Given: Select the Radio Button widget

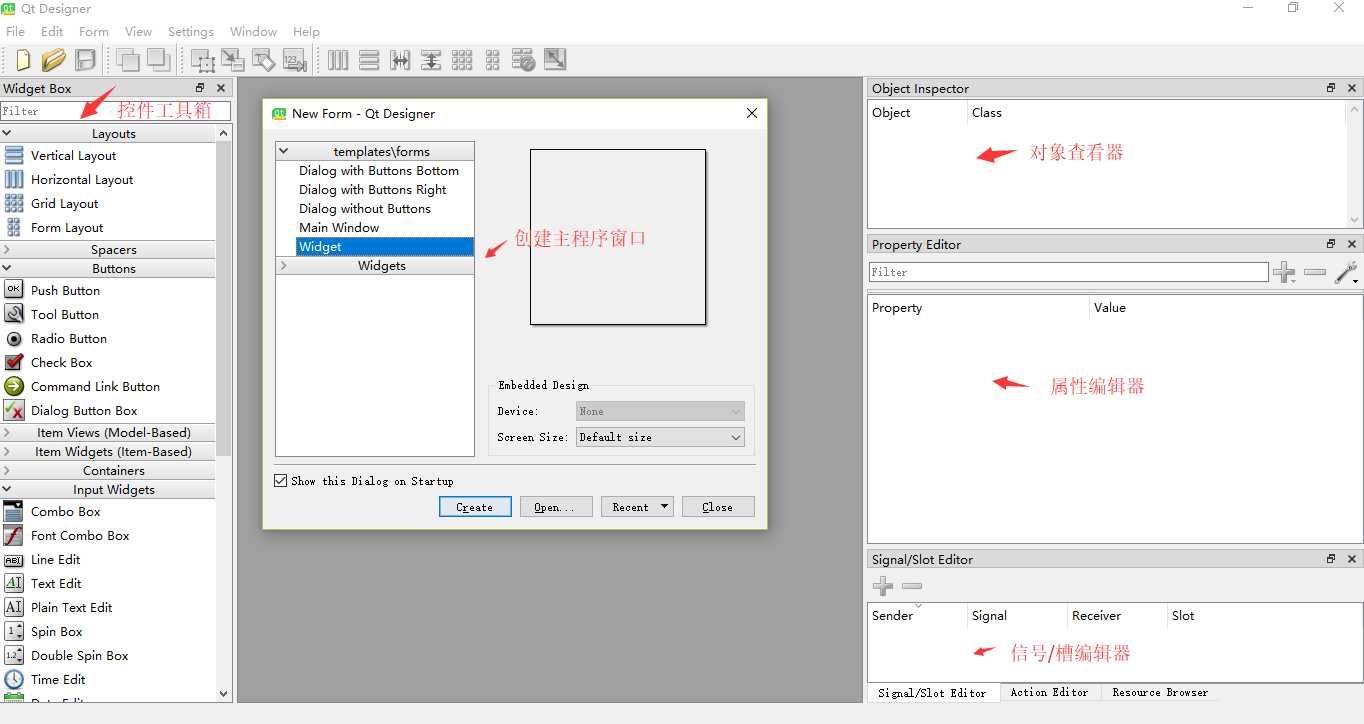Looking at the screenshot, I should point(69,338).
